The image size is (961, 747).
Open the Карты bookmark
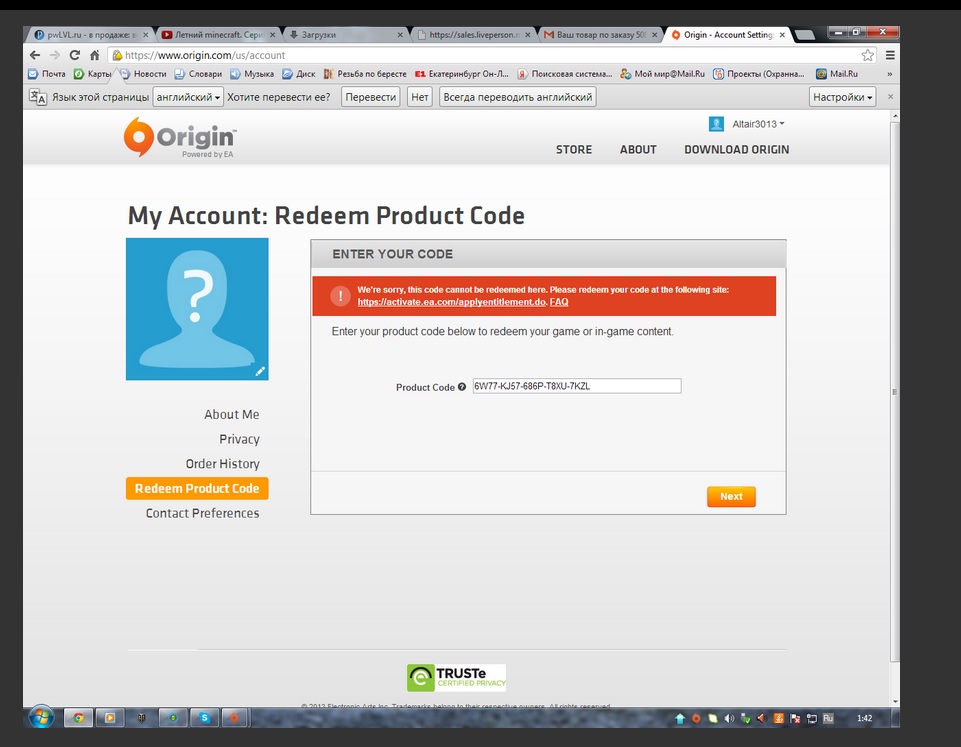point(93,74)
